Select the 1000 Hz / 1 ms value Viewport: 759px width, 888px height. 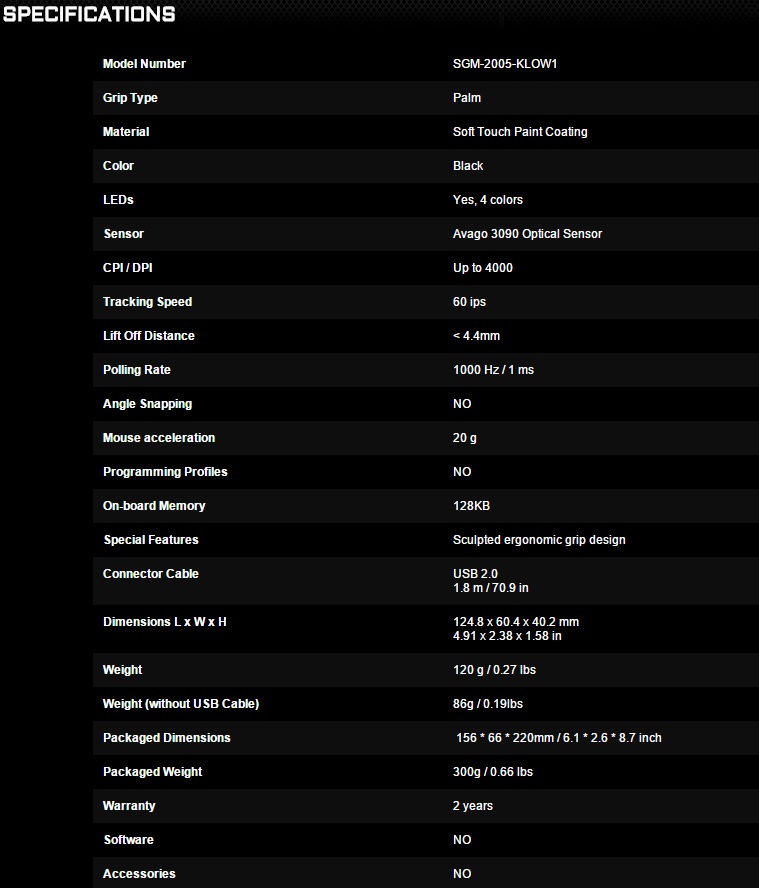click(493, 370)
